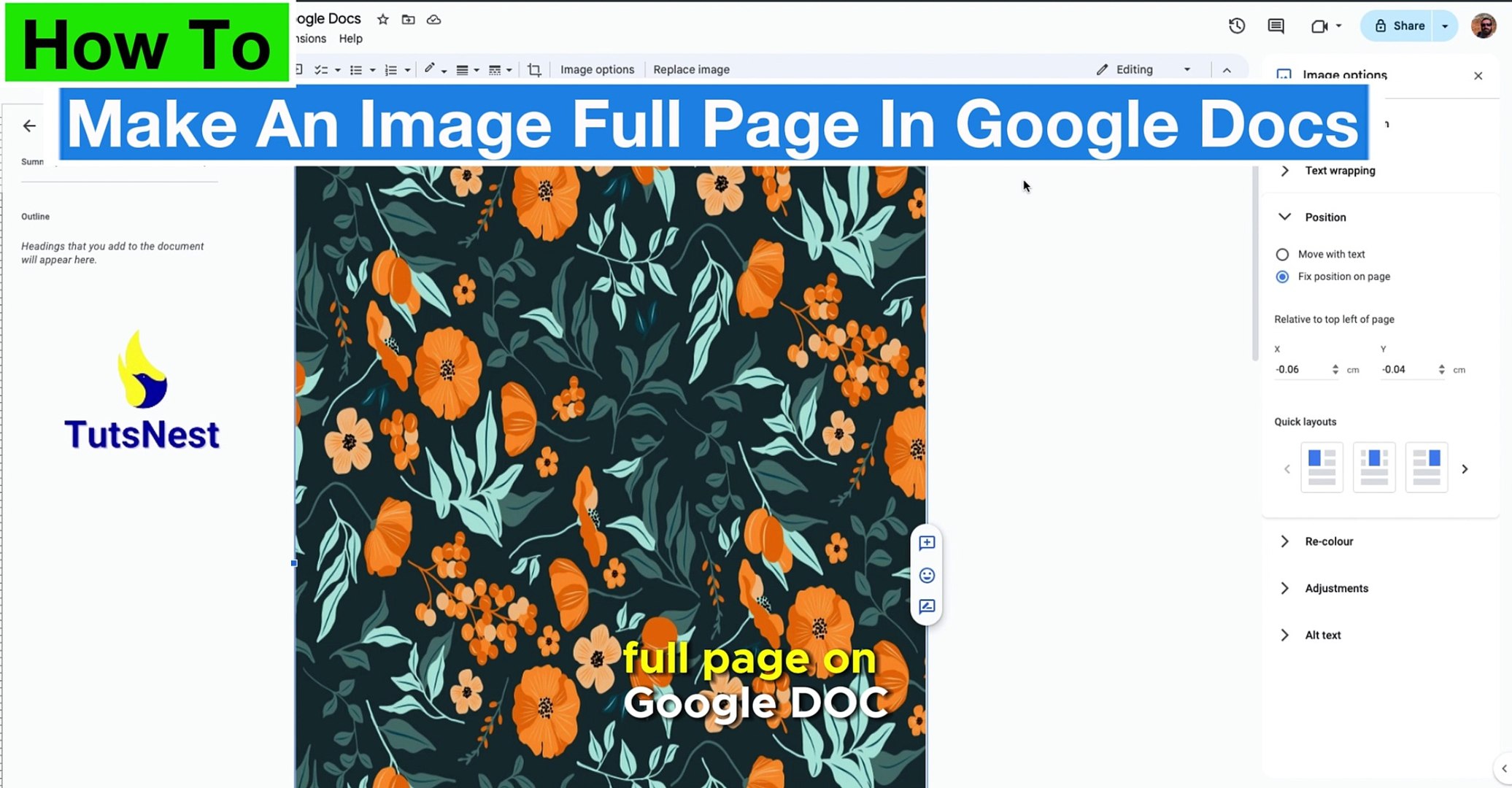Select Fix position on page option

click(x=1282, y=277)
